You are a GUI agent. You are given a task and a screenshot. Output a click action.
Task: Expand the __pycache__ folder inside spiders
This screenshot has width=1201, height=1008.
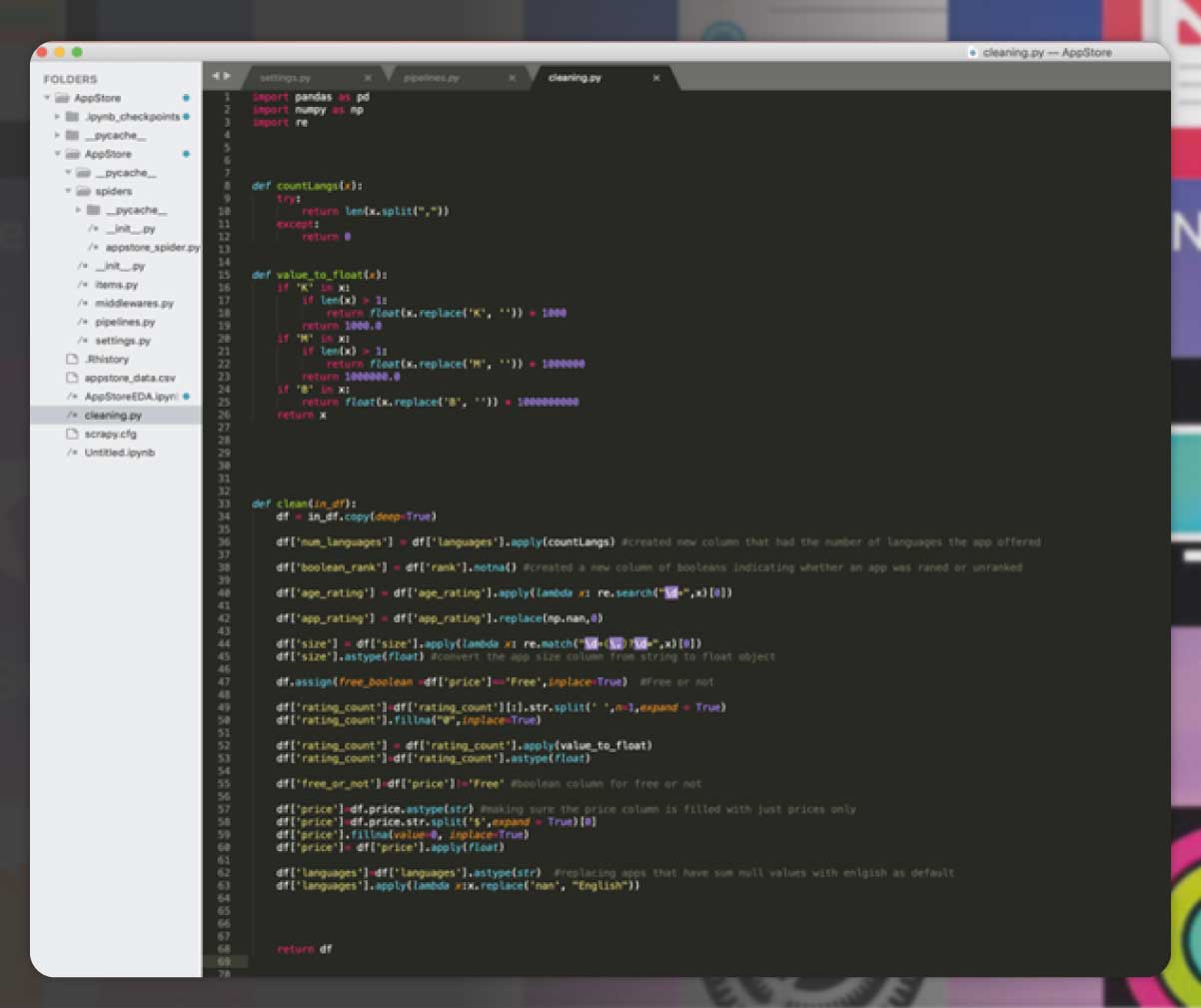click(78, 210)
